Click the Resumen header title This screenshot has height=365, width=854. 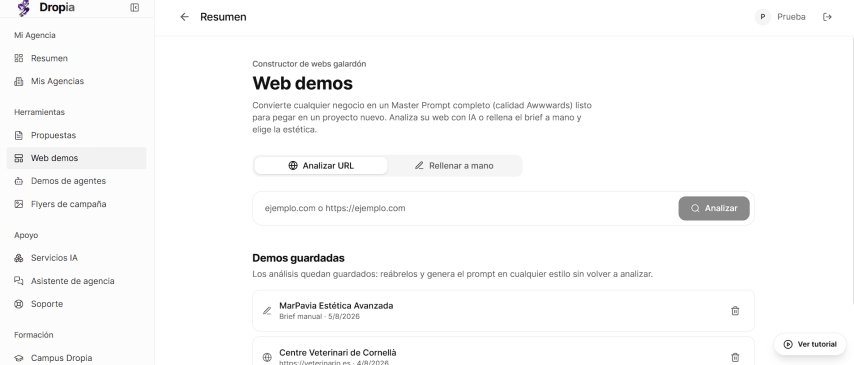coord(223,17)
